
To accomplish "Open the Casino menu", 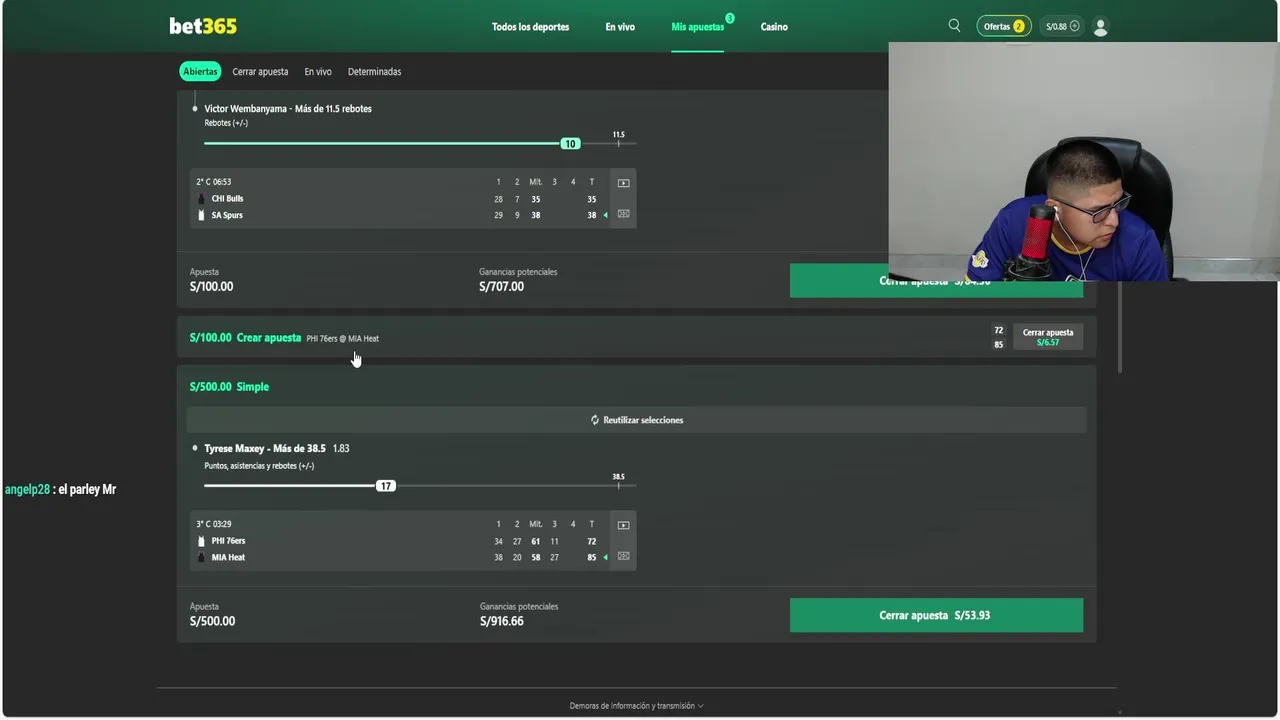I will 774,27.
